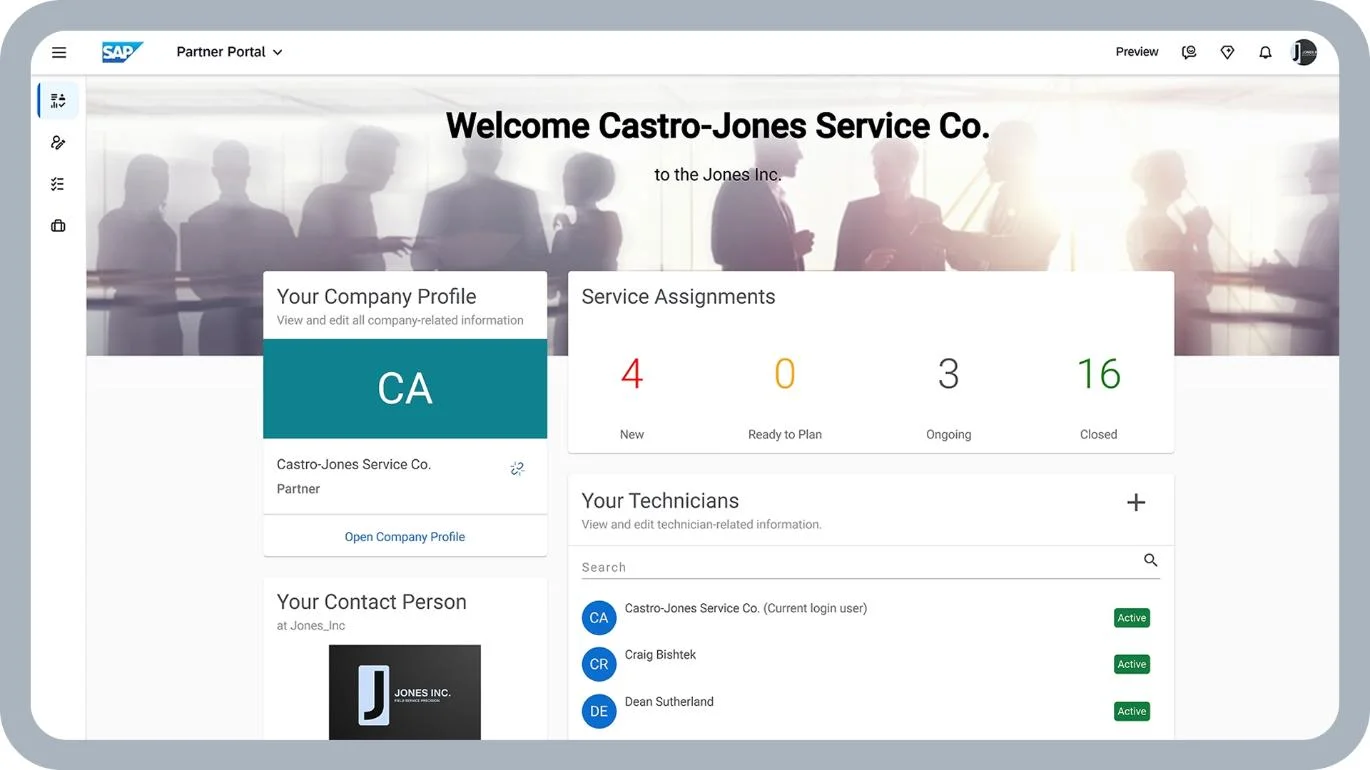Click Active badge for Dean Sutherland
This screenshot has height=770, width=1370.
coord(1132,711)
